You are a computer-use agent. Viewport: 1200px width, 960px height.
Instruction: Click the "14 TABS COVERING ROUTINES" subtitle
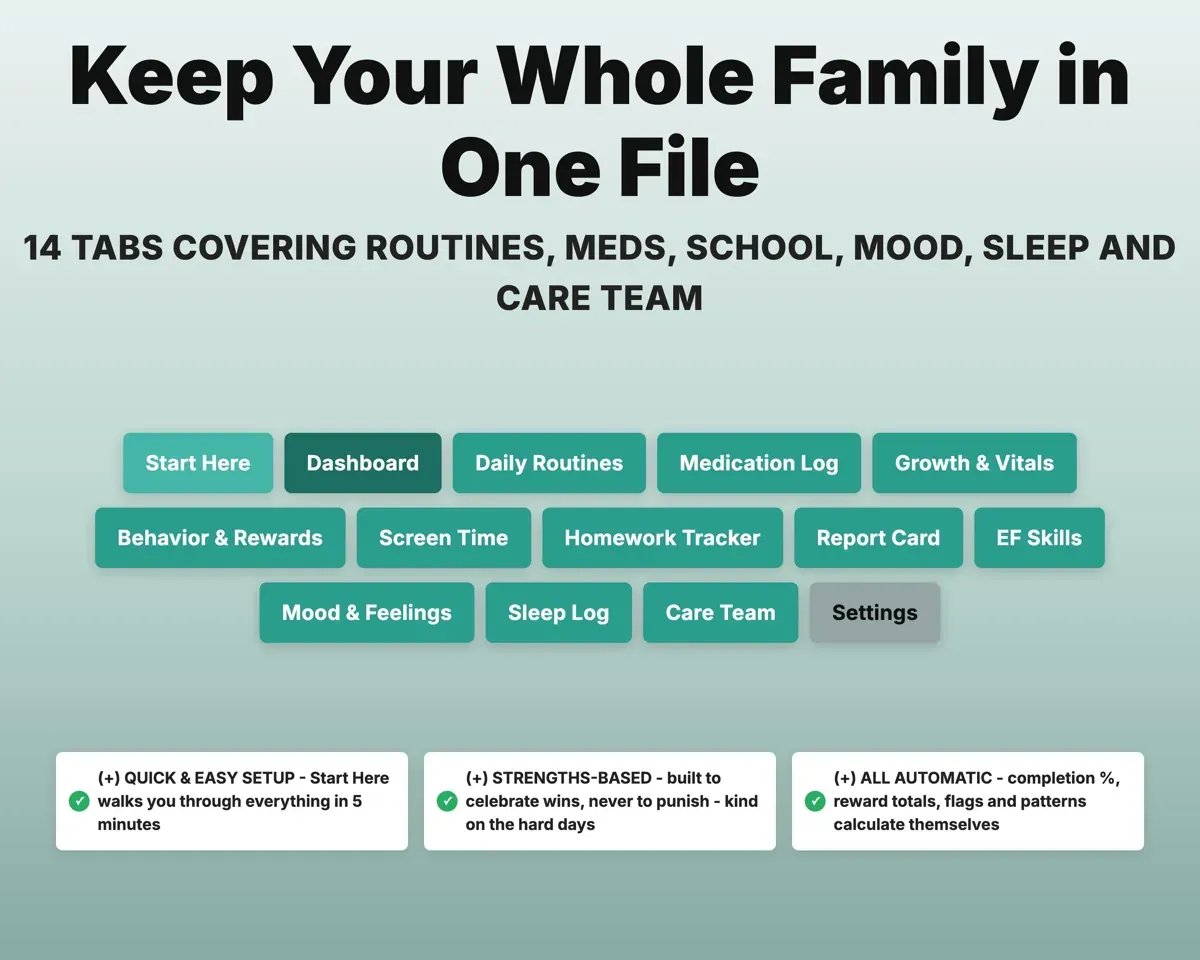[x=600, y=272]
